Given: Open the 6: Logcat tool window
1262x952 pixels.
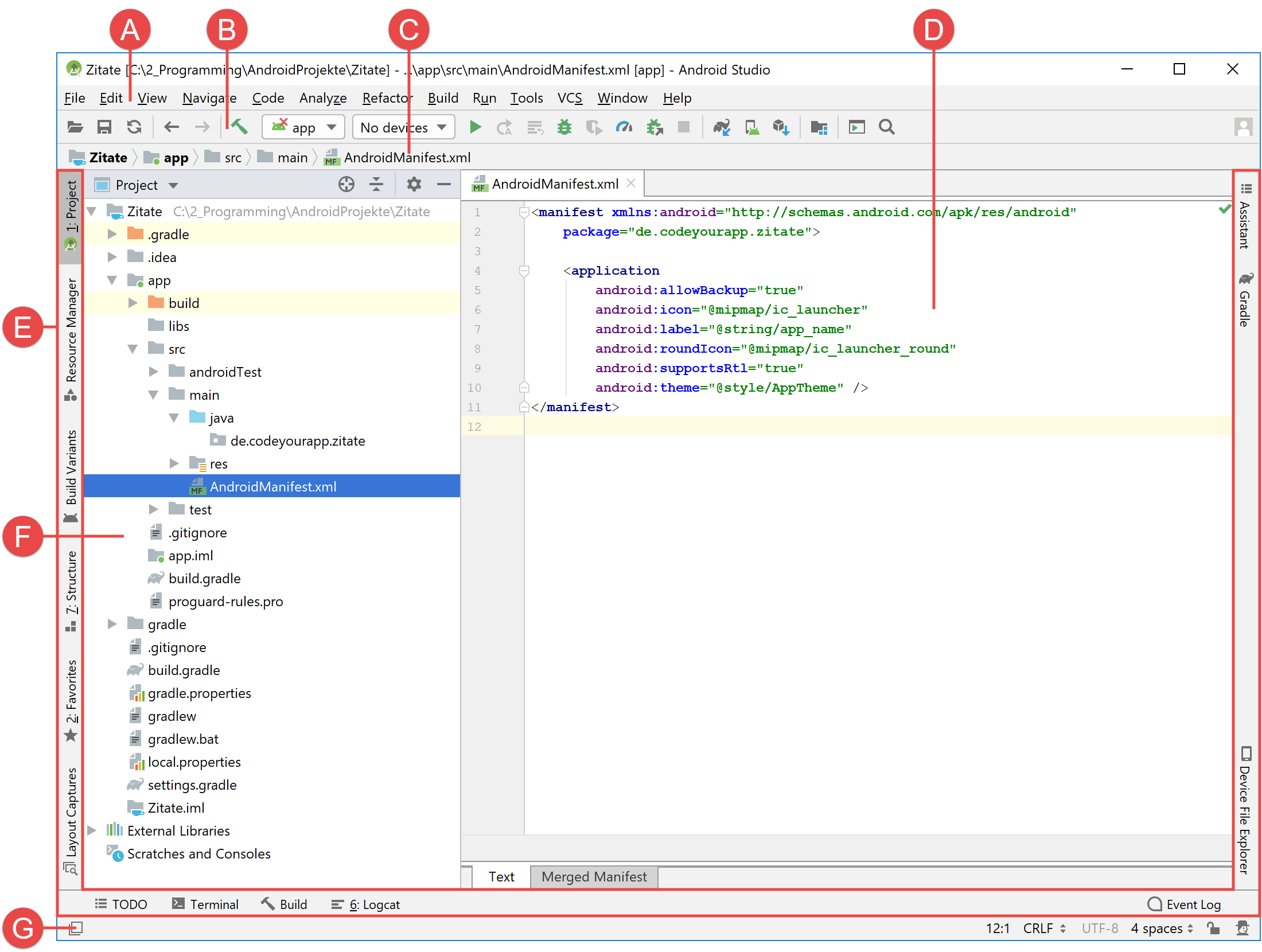Looking at the screenshot, I should [366, 904].
